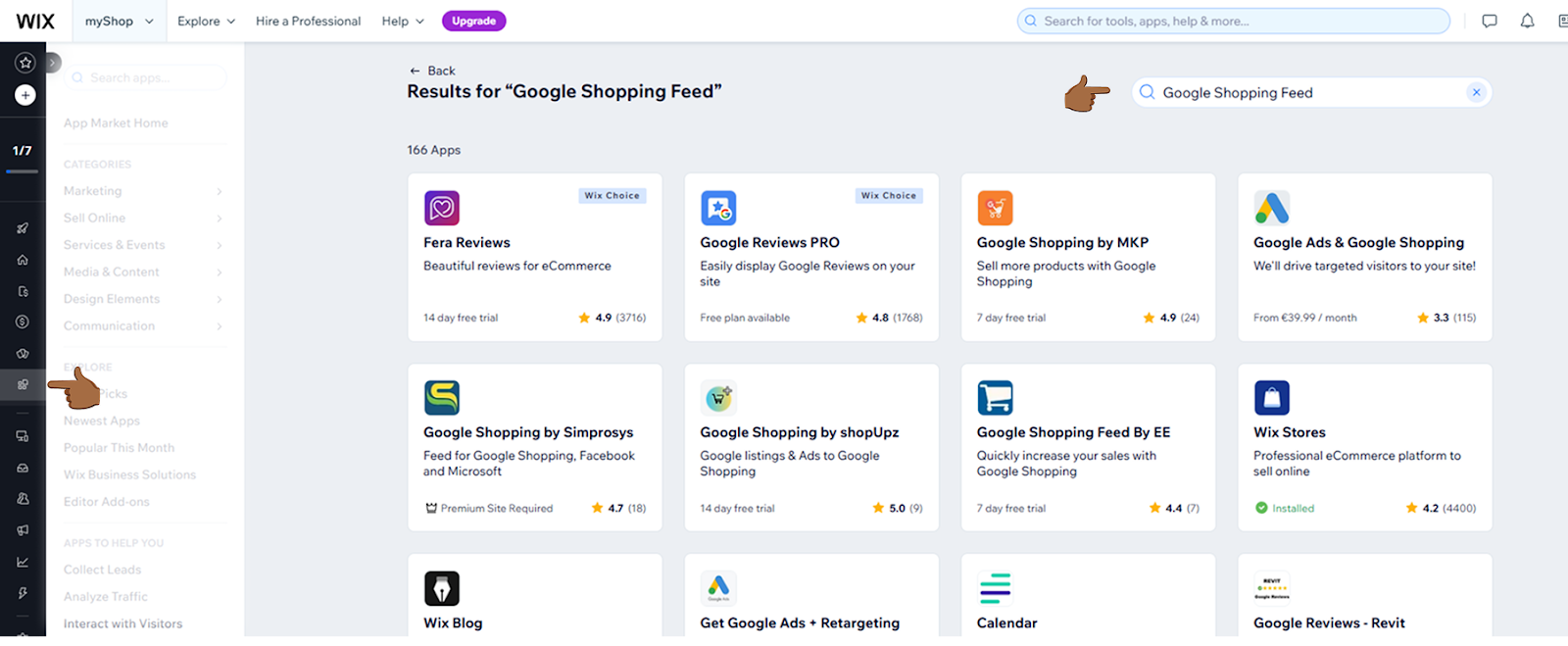This screenshot has height=646, width=1568.
Task: Click the Google Shopping by Simprosys title
Action: click(528, 432)
